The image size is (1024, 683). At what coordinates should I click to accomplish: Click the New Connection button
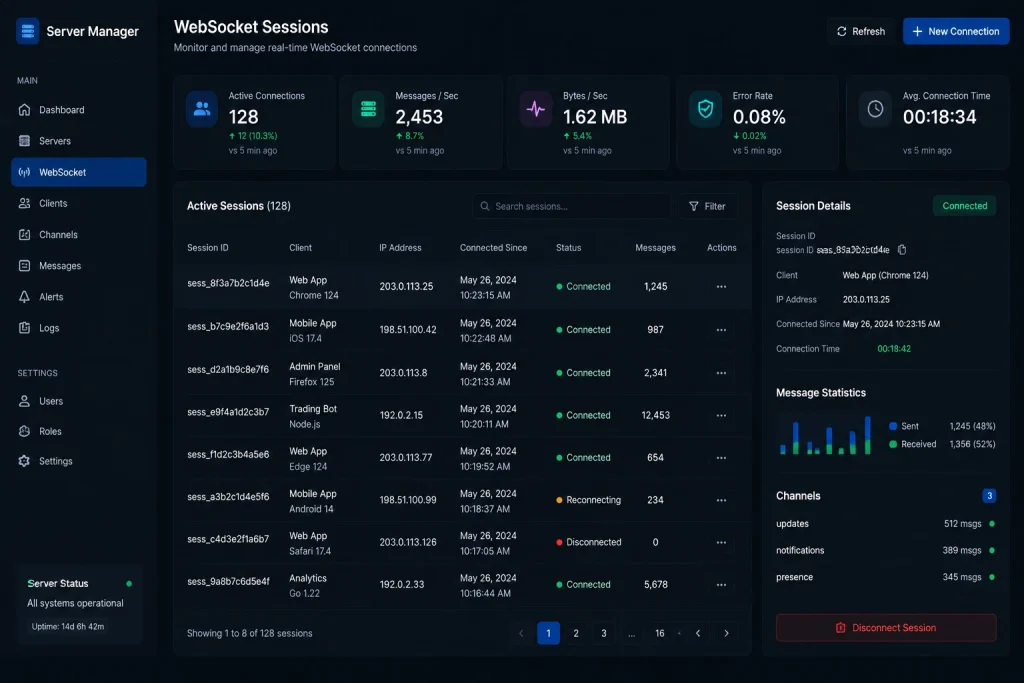point(955,31)
